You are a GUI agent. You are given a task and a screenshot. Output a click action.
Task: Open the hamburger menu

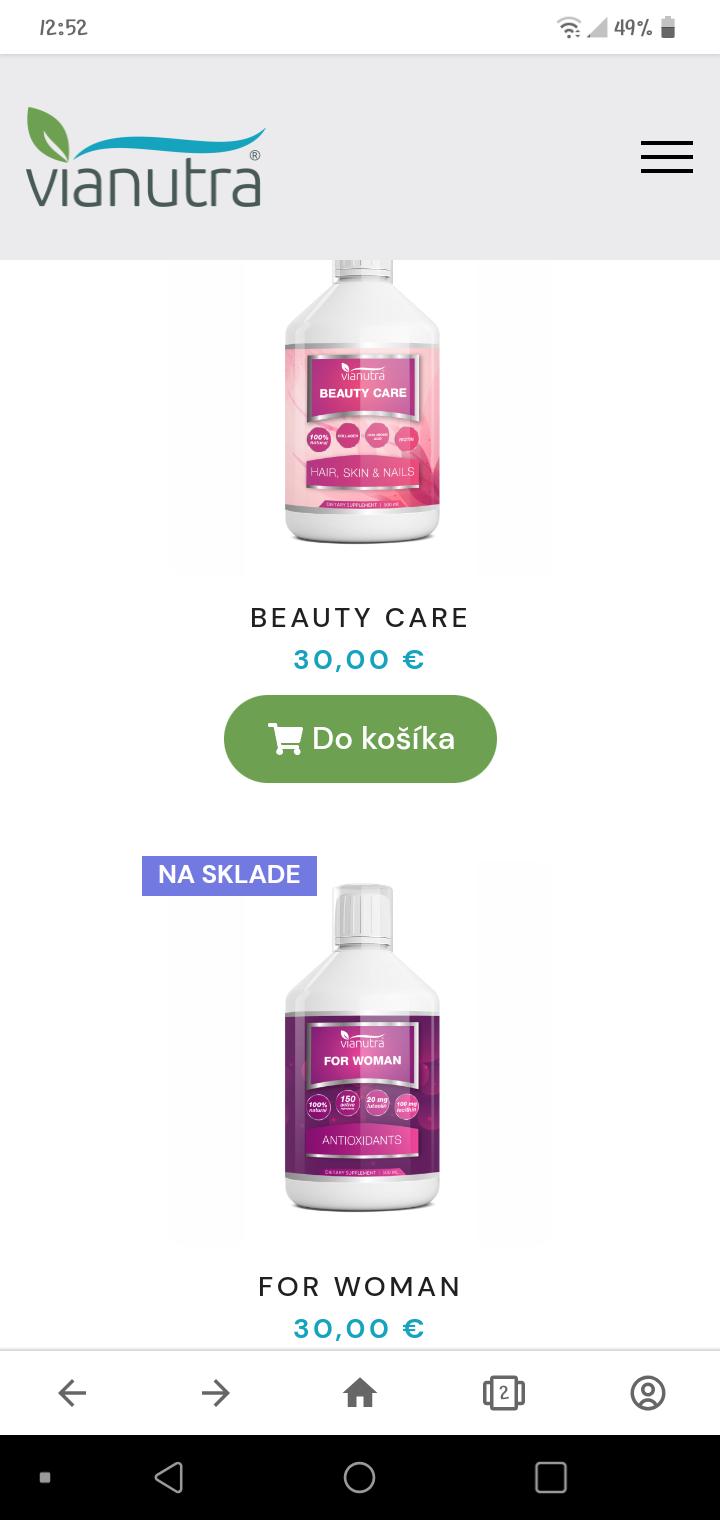667,157
